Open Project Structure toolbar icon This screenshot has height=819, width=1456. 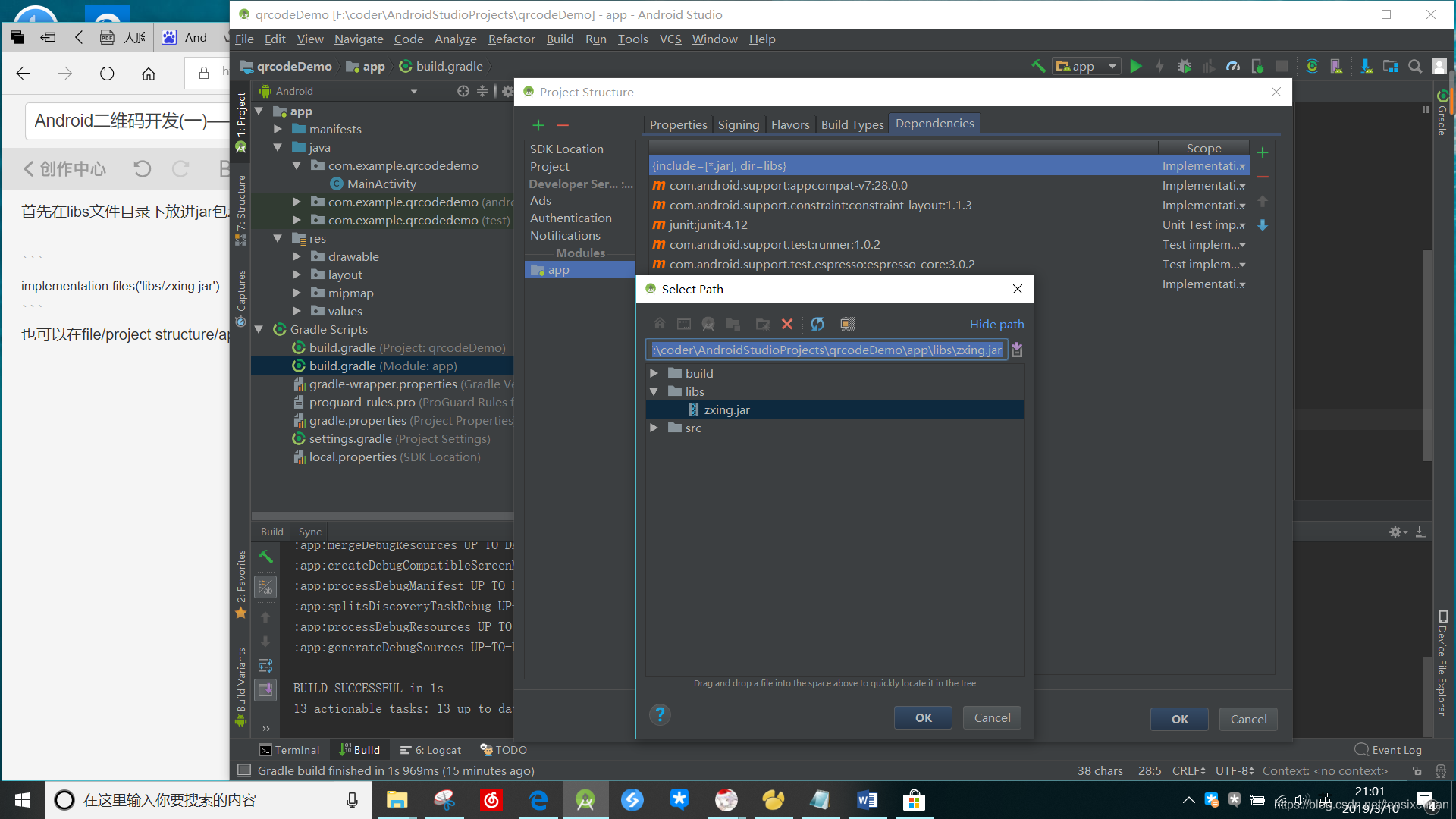(x=1391, y=66)
